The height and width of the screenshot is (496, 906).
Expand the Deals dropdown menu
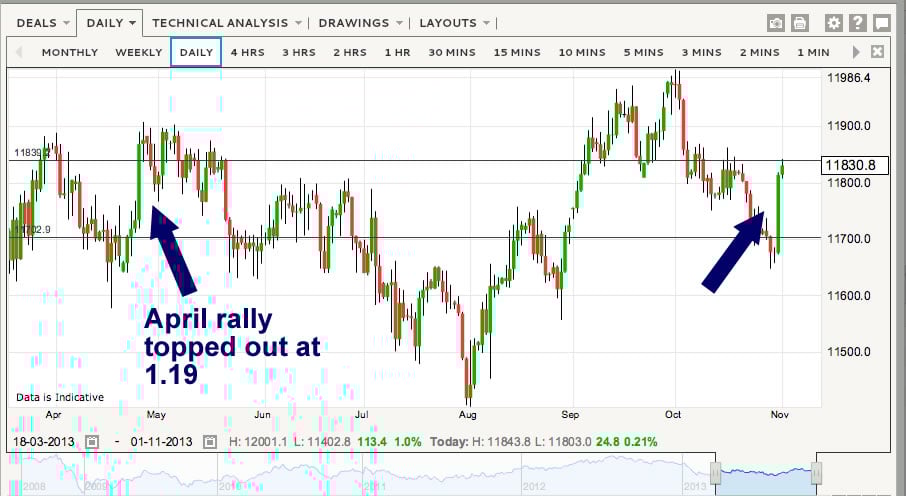point(43,22)
